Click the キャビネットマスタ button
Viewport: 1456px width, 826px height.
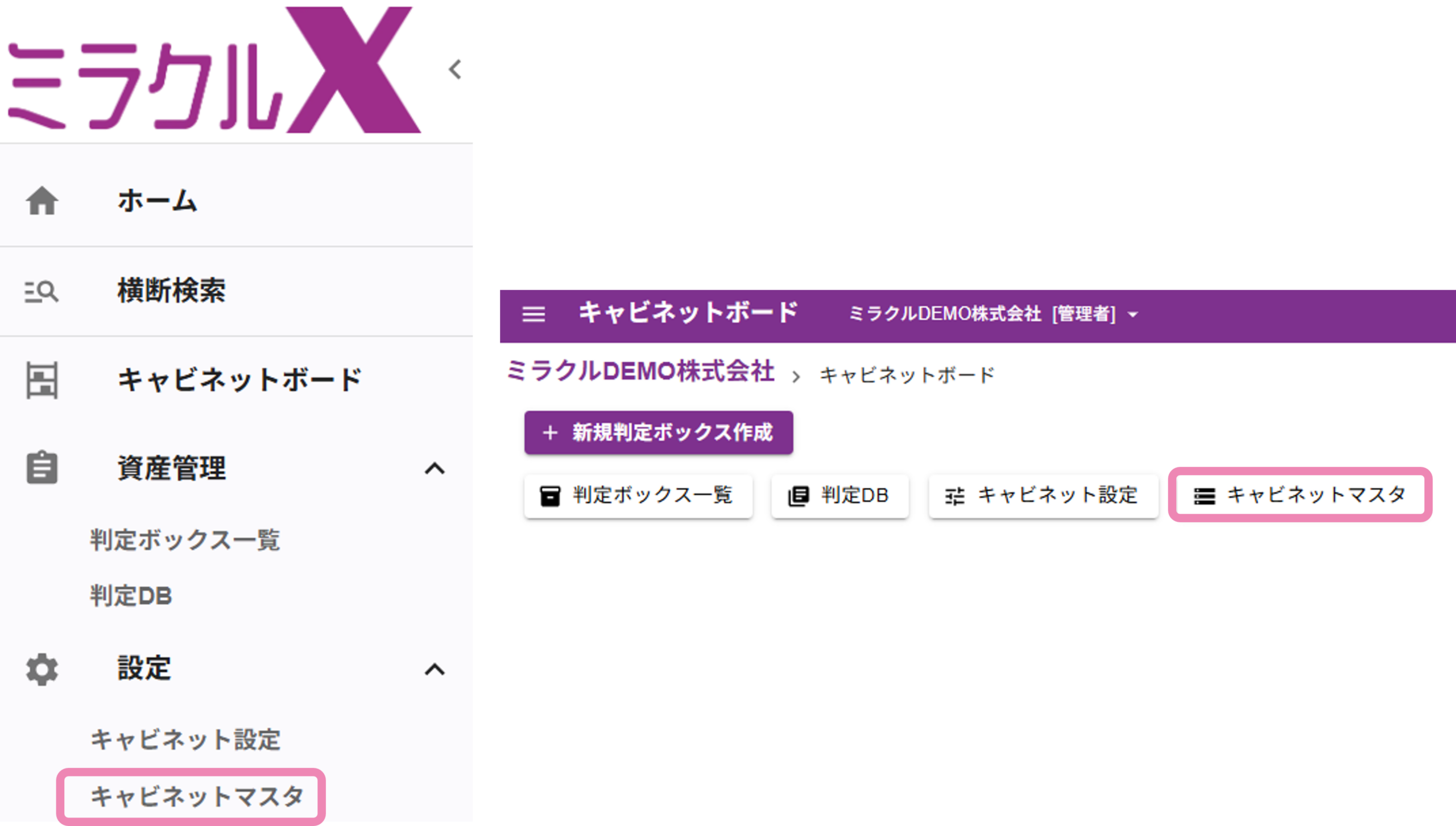click(1300, 495)
